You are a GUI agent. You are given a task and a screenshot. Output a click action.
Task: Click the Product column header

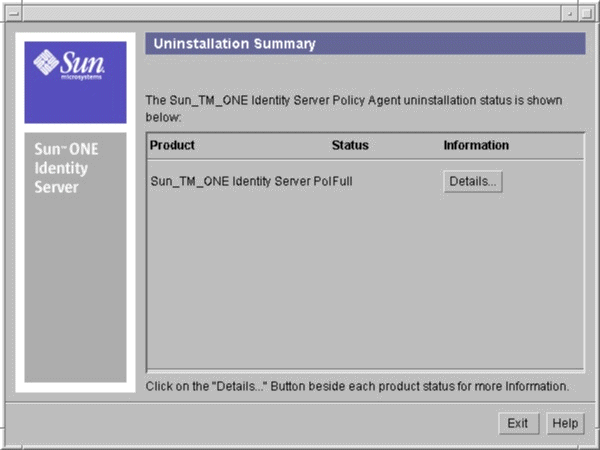172,145
